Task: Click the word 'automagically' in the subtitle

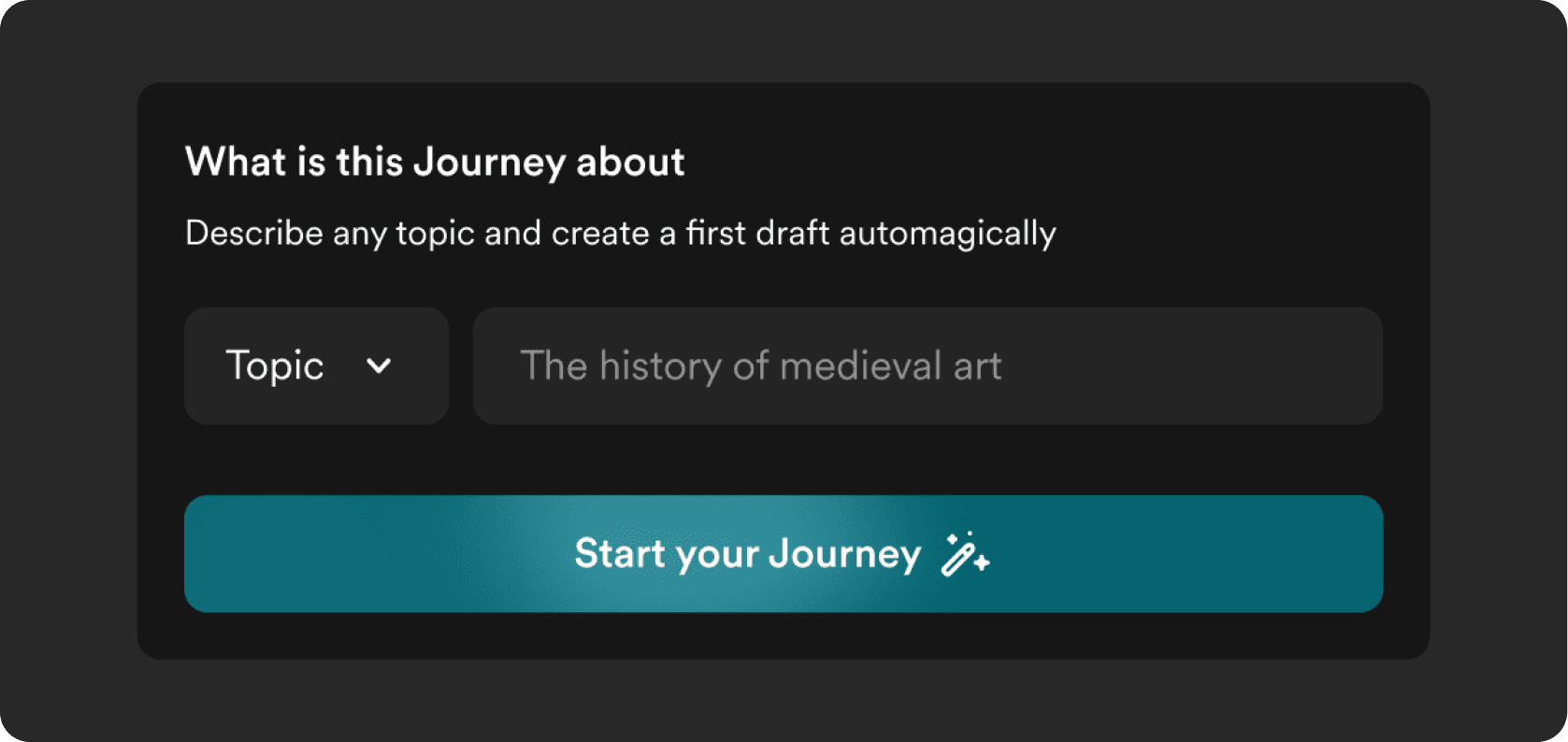Action: tap(947, 233)
